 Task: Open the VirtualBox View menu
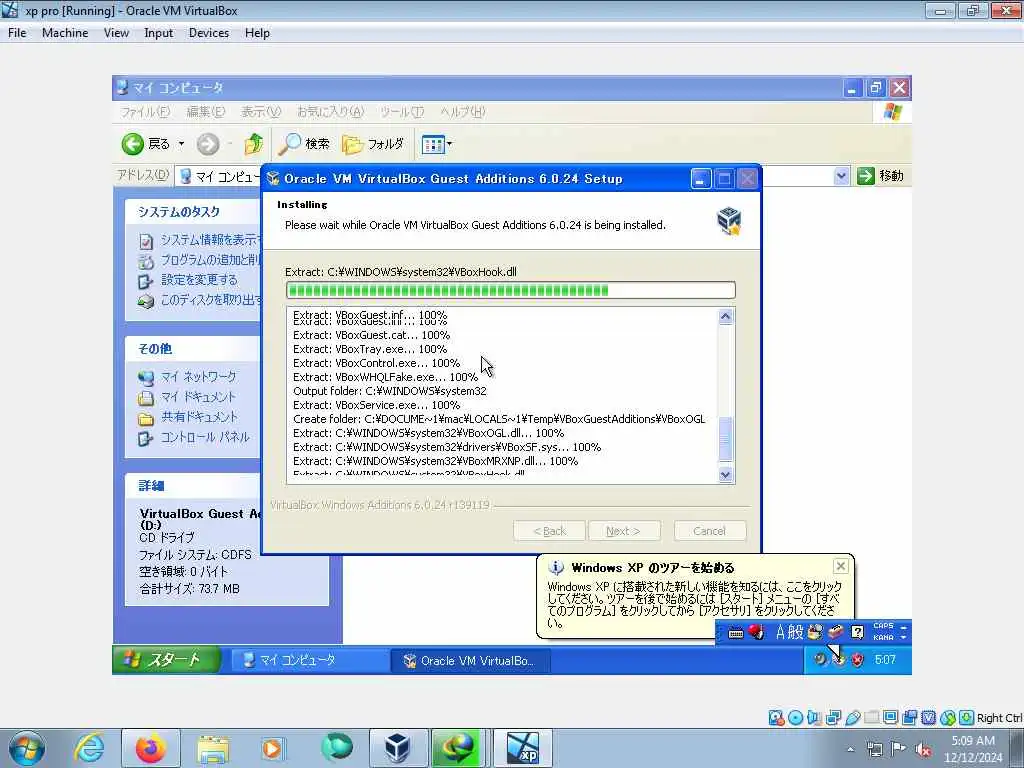pos(116,33)
